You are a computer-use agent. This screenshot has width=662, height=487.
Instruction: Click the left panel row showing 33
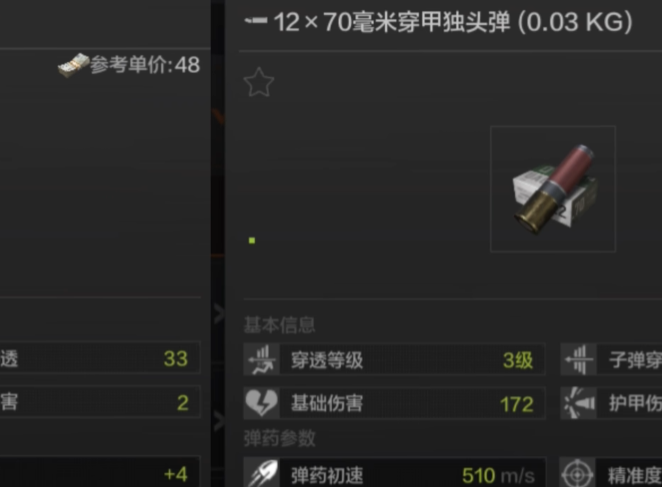coord(100,358)
